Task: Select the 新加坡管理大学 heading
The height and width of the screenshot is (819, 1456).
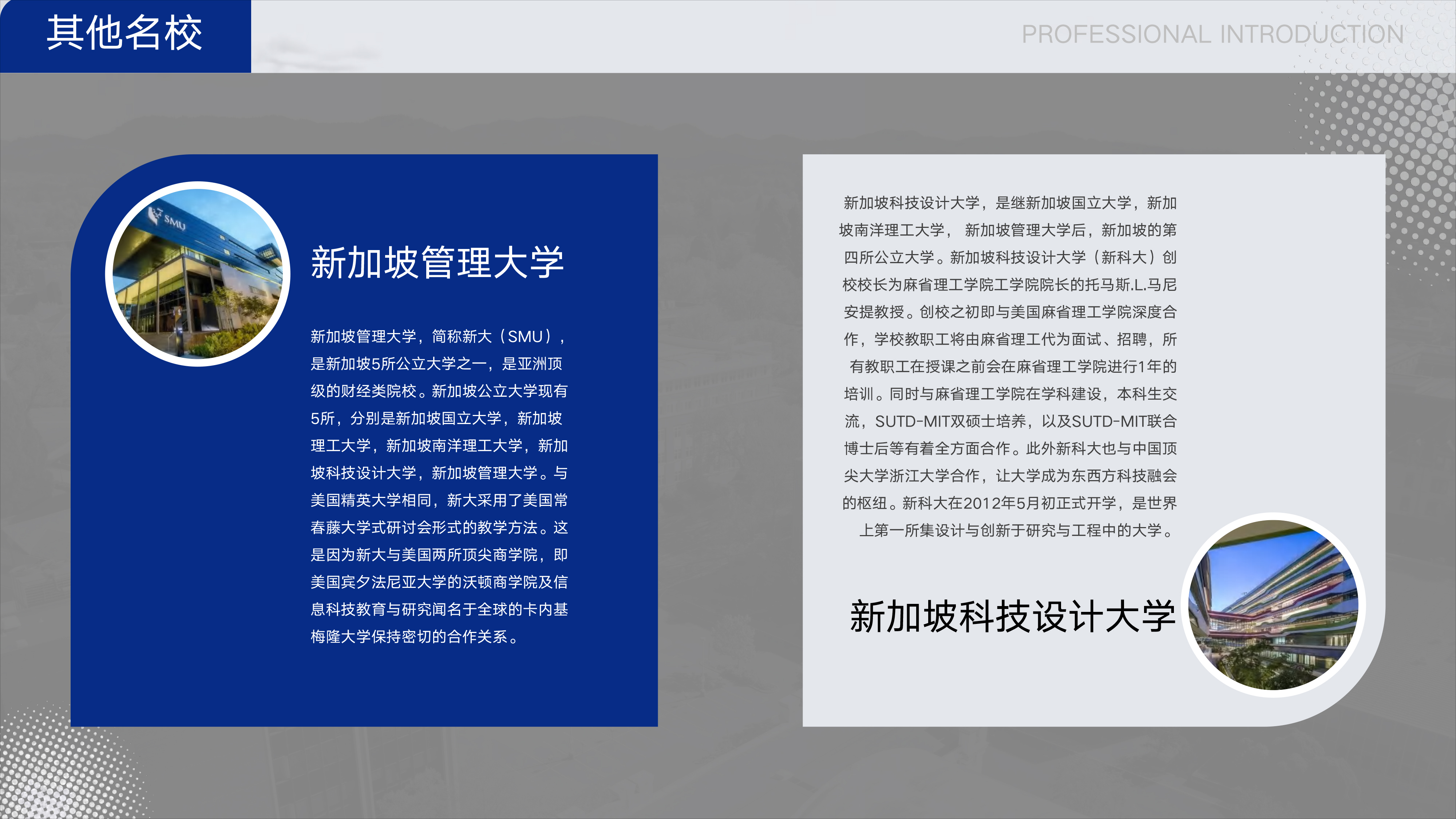Action: coord(438,263)
